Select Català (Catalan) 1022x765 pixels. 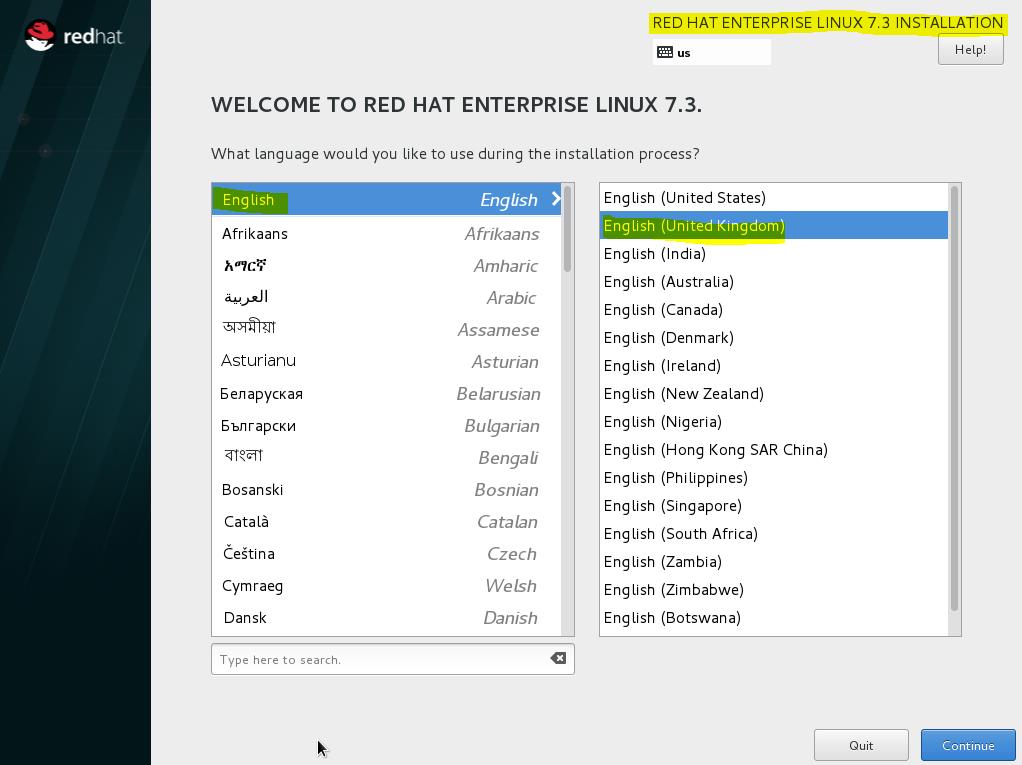click(387, 521)
